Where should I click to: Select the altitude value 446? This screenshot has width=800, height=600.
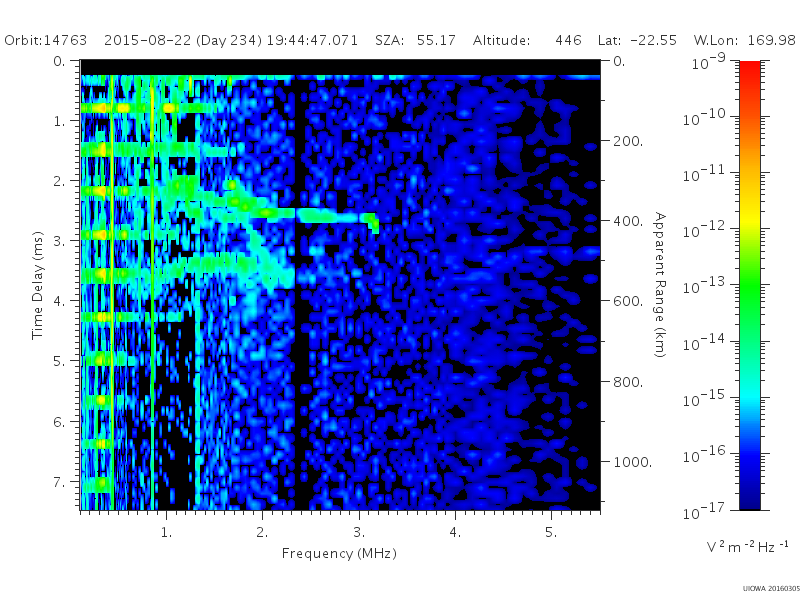tap(568, 40)
